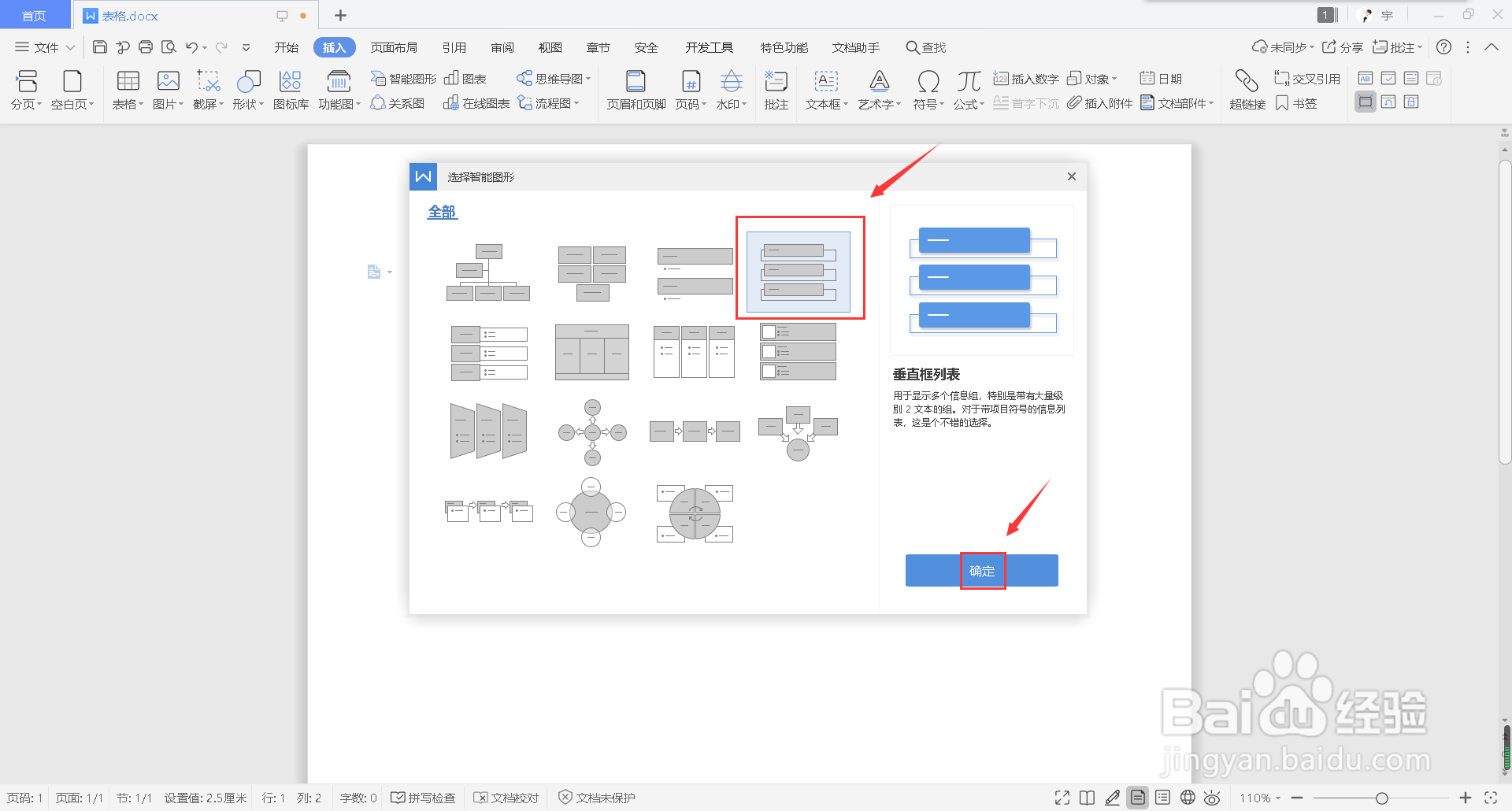The width and height of the screenshot is (1512, 811).
Task: Expand the 思维导图 dropdown arrow
Action: coord(588,79)
